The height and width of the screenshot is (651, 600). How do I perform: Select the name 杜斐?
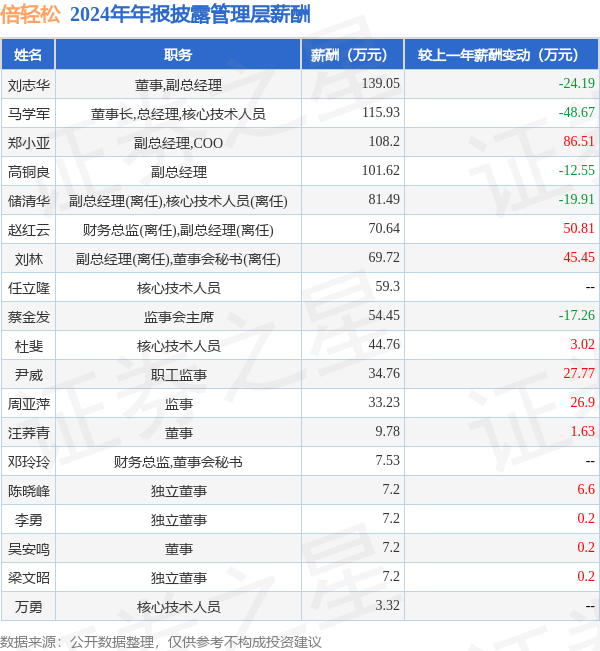point(29,346)
